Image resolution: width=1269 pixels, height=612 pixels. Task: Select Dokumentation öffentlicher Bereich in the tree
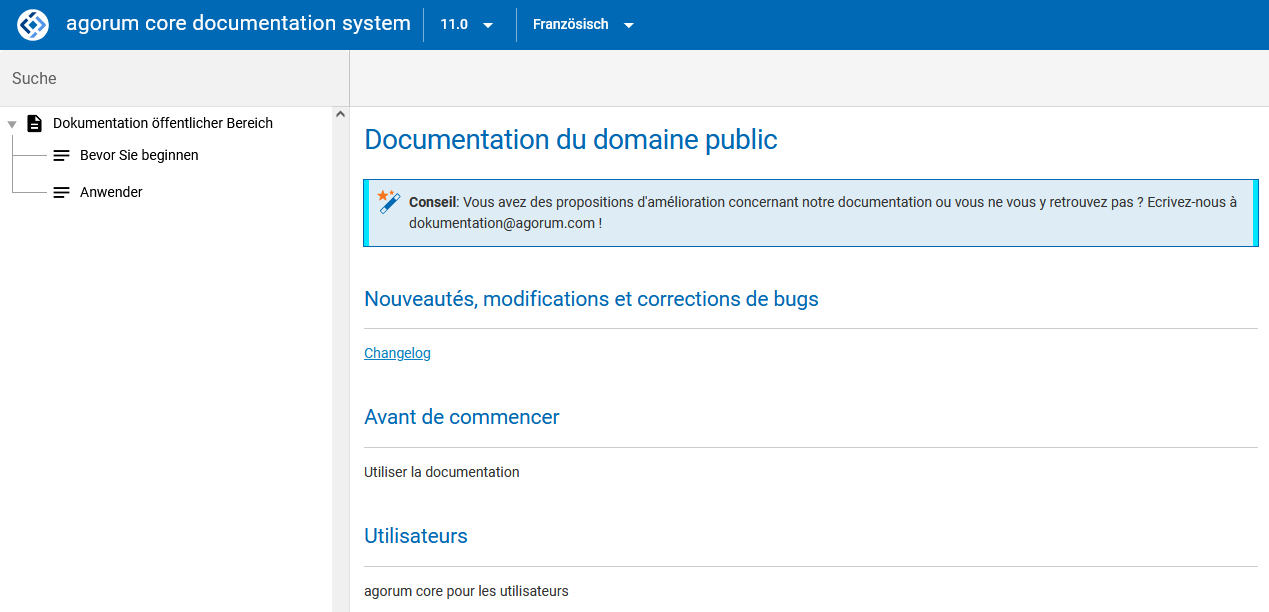163,123
